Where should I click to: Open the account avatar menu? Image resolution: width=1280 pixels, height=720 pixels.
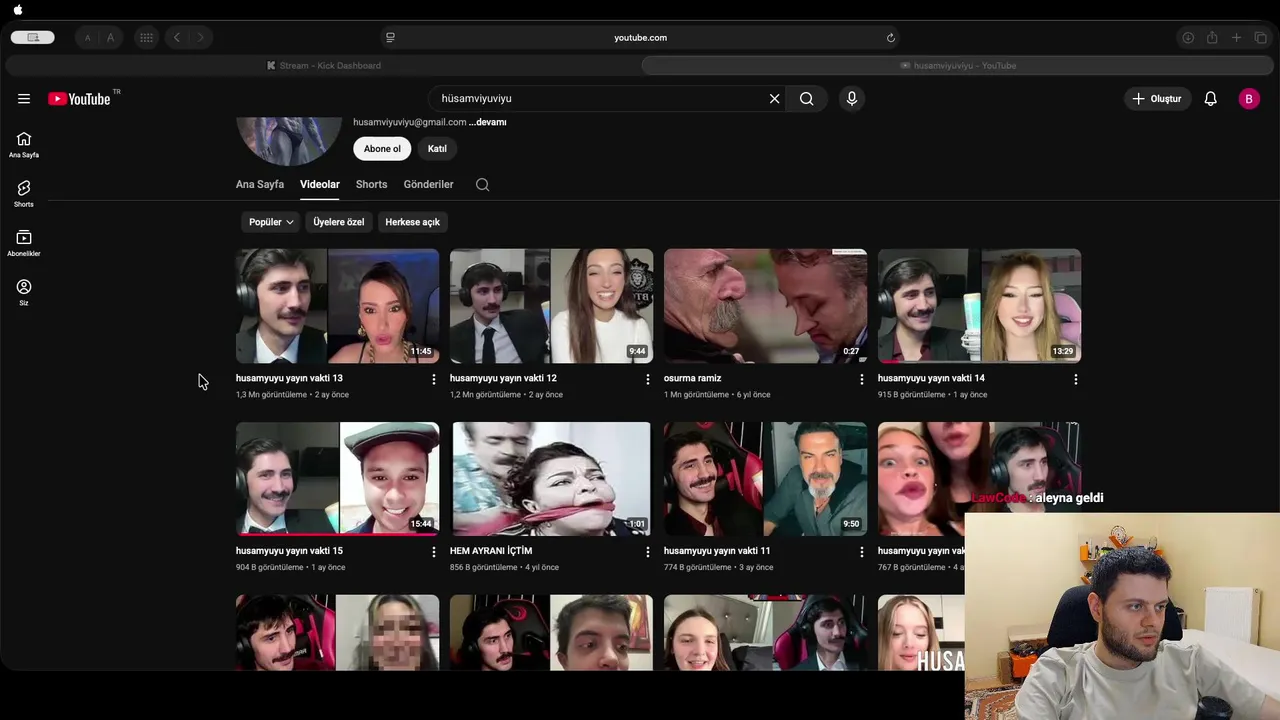[x=1249, y=99]
